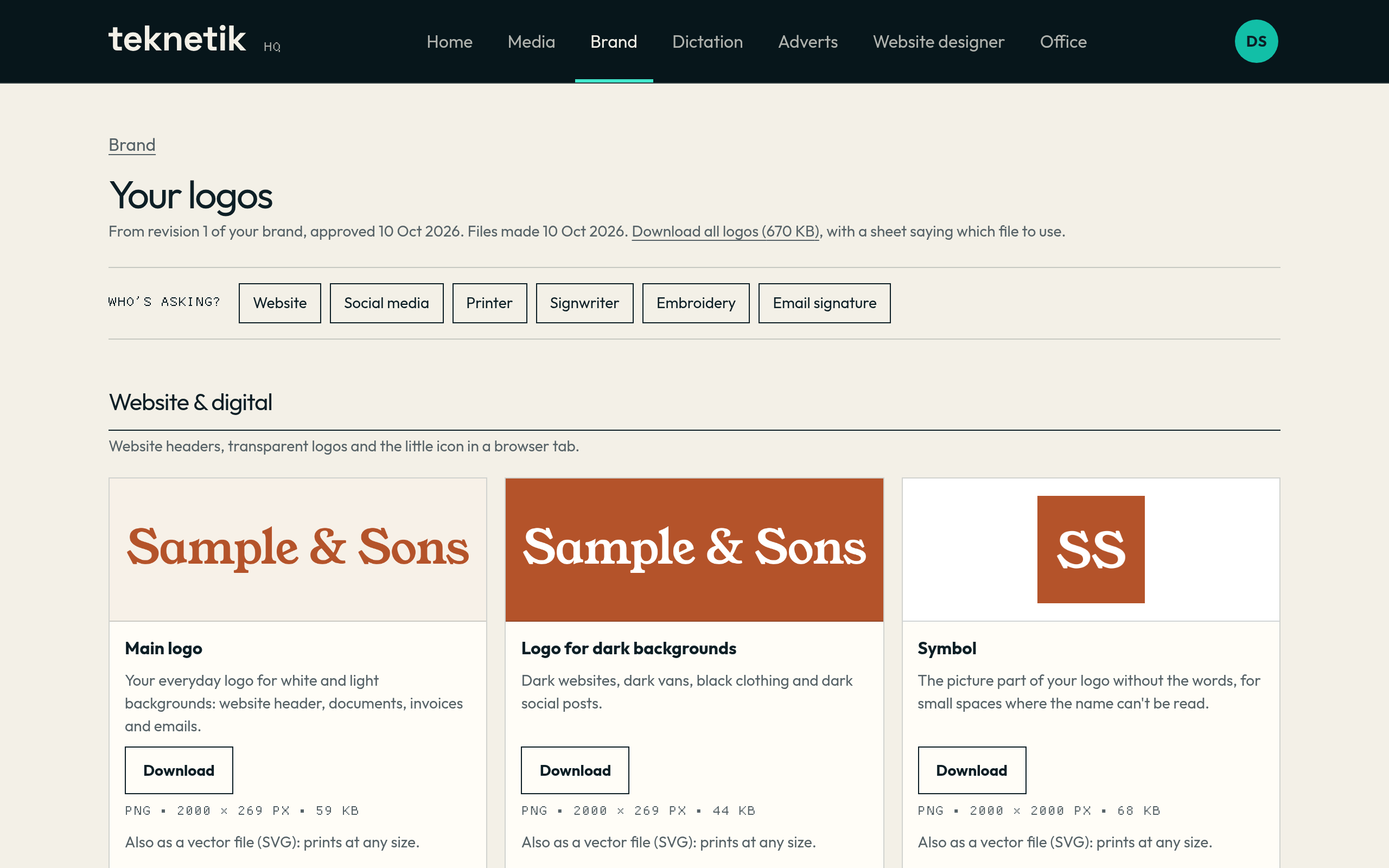
Task: Select the Brand nav tab
Action: (614, 42)
